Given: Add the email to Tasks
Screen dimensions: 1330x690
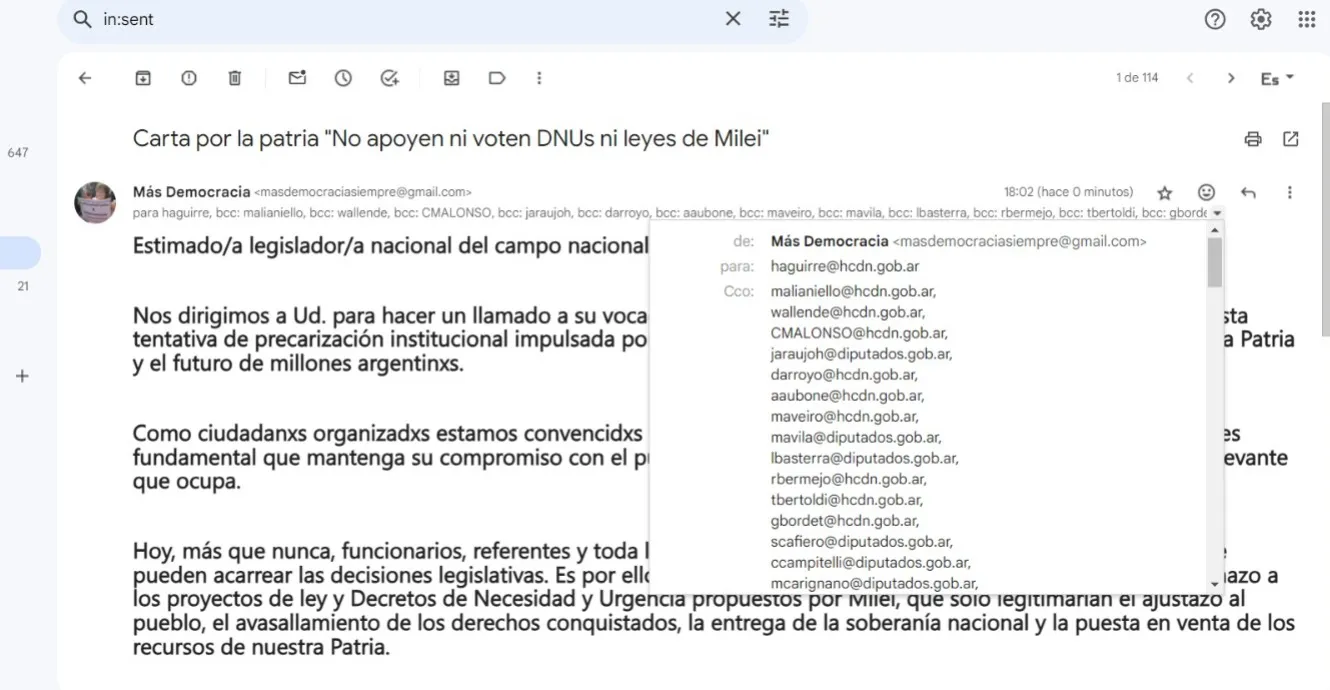Looking at the screenshot, I should point(390,78).
